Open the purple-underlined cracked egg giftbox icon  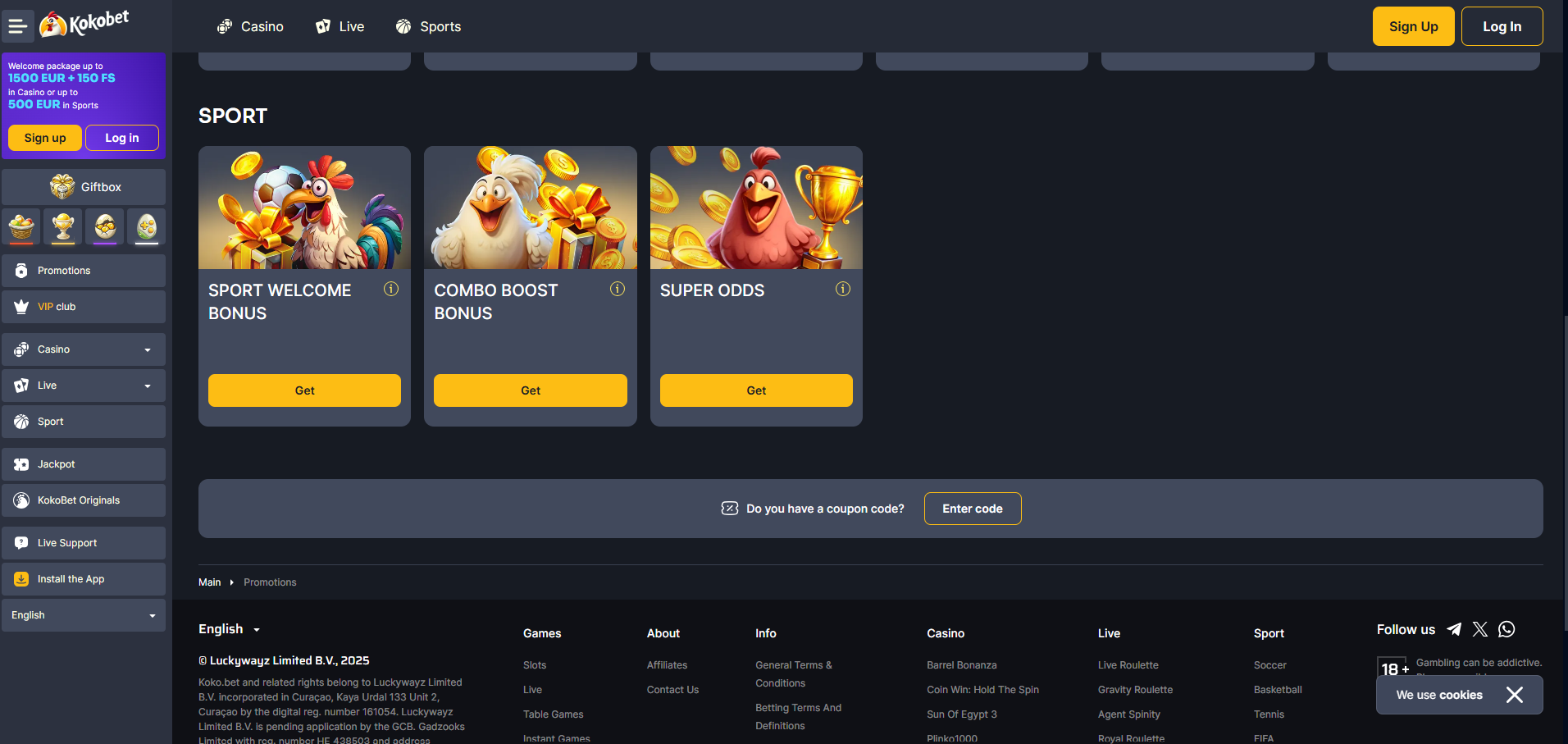(x=105, y=226)
